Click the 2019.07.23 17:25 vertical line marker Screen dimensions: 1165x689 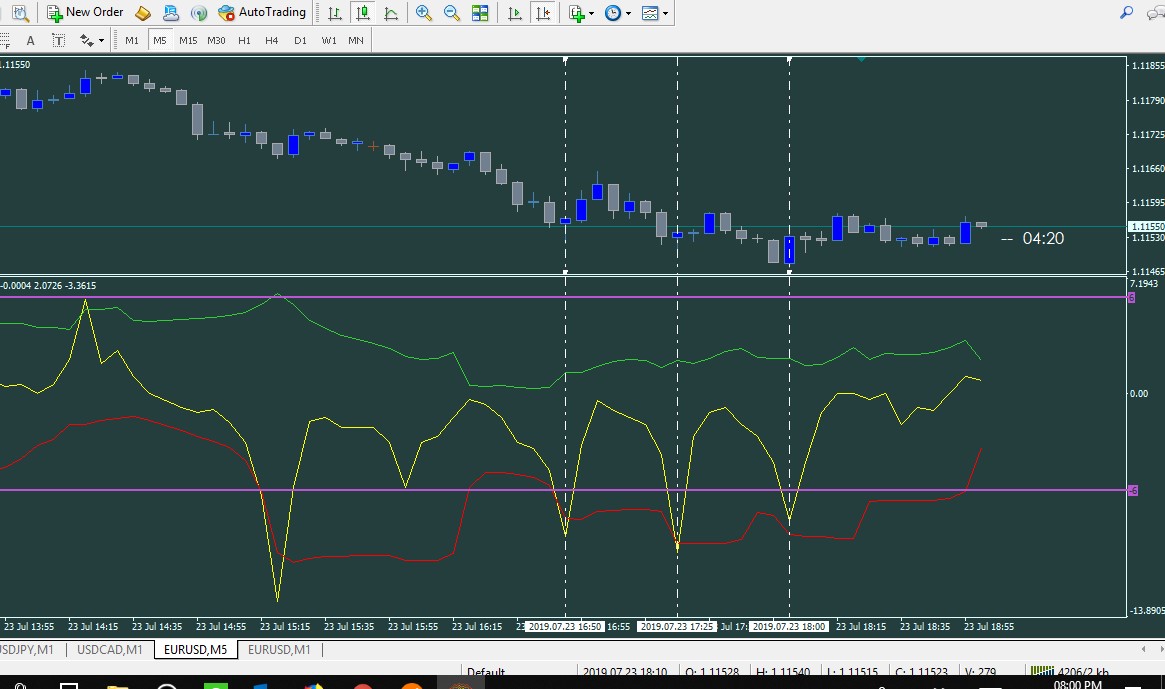pyautogui.click(x=678, y=627)
